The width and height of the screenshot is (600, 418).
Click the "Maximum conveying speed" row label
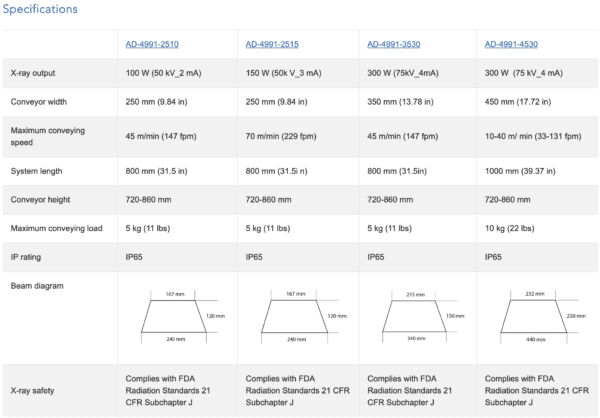pyautogui.click(x=41, y=136)
